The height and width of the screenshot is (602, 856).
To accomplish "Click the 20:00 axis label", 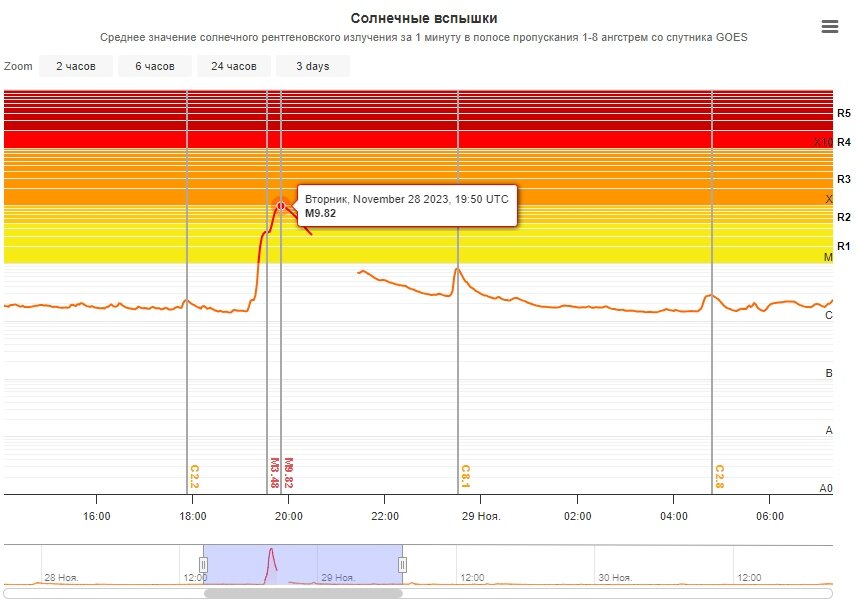I will (x=289, y=516).
